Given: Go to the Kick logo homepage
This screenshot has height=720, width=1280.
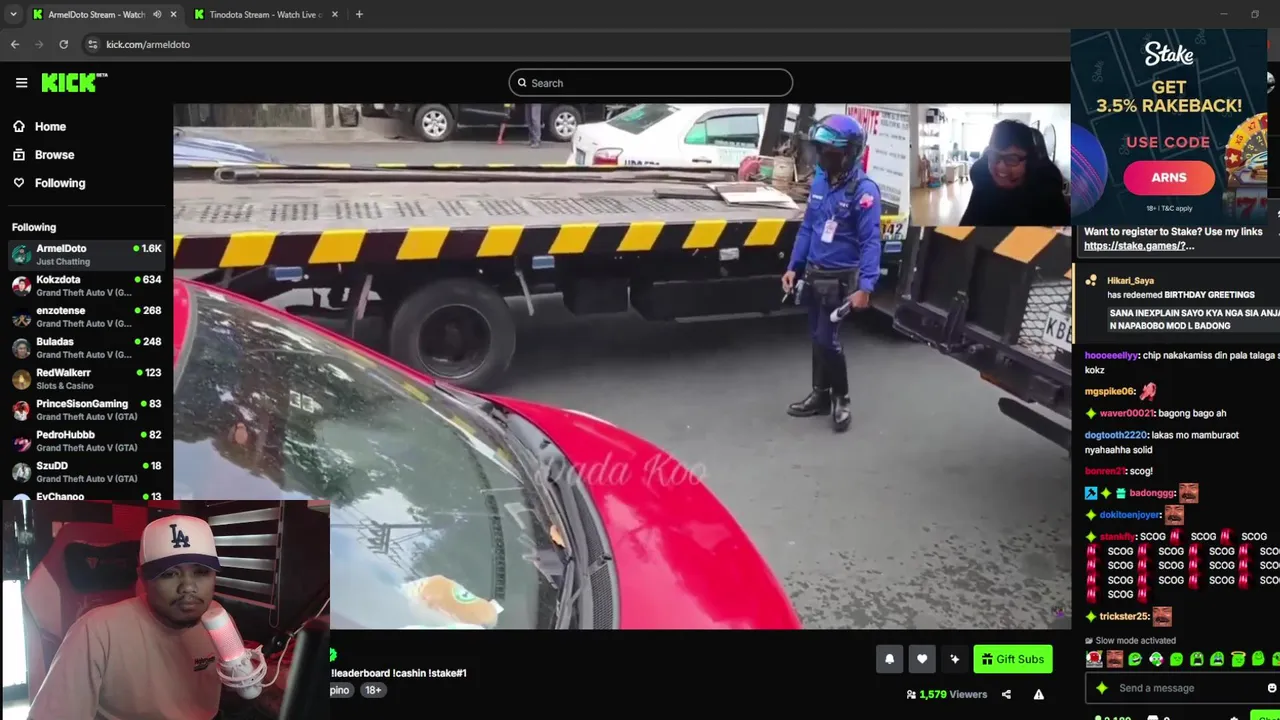Looking at the screenshot, I should pos(74,83).
